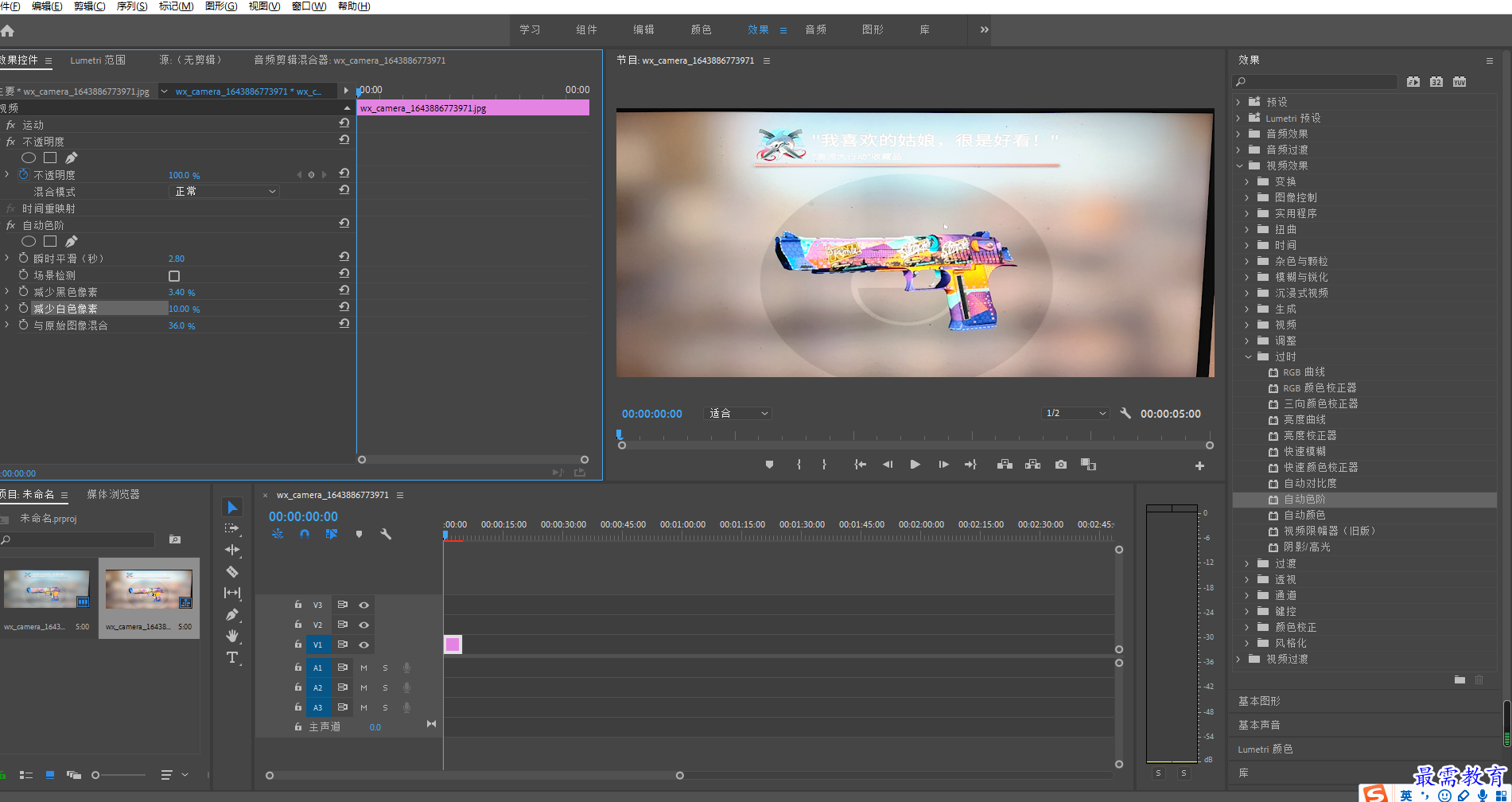1512x802 pixels.
Task: Toggle V3 track visibility eye
Action: pyautogui.click(x=364, y=605)
